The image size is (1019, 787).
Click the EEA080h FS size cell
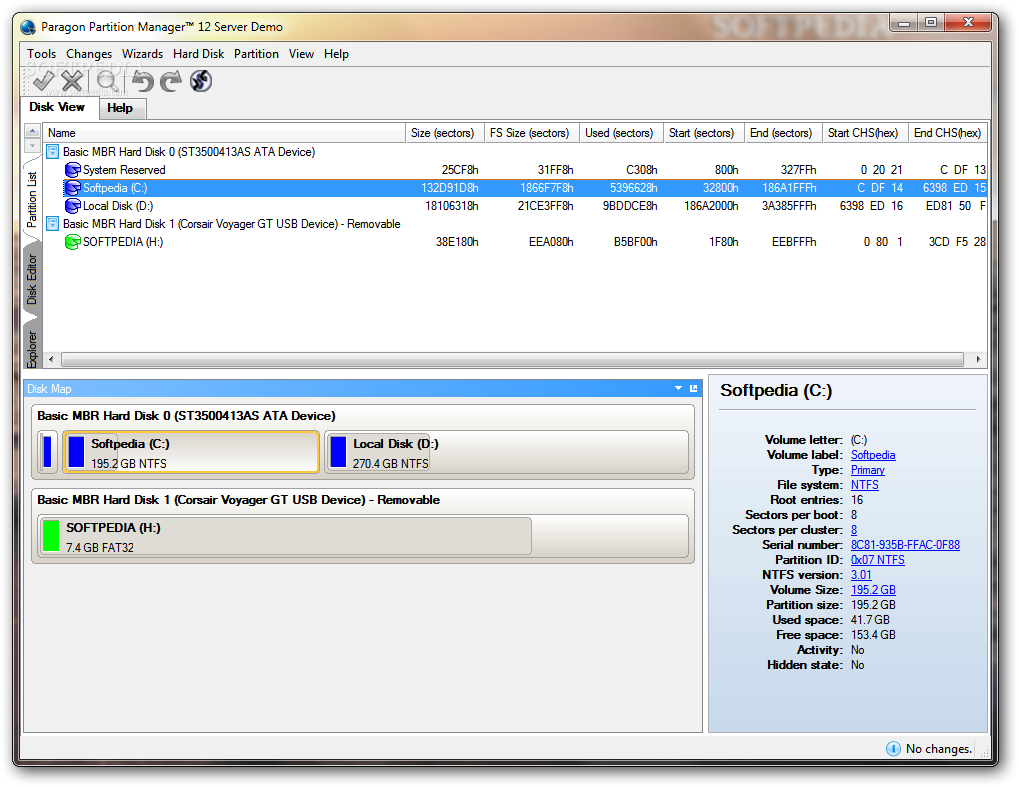[550, 242]
